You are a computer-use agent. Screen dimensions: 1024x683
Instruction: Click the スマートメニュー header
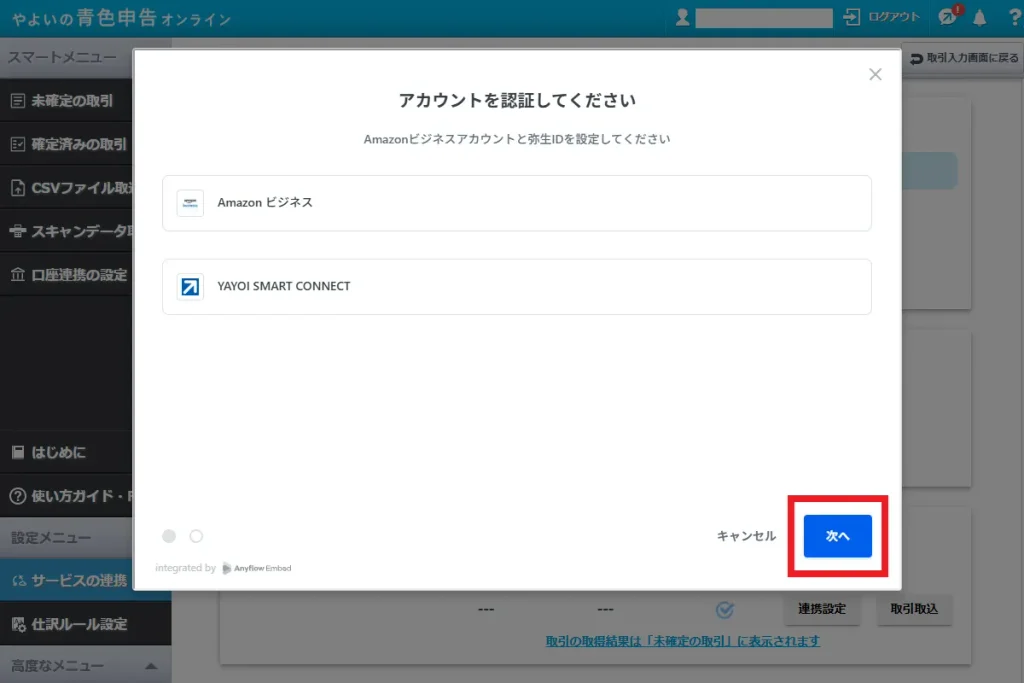click(63, 57)
